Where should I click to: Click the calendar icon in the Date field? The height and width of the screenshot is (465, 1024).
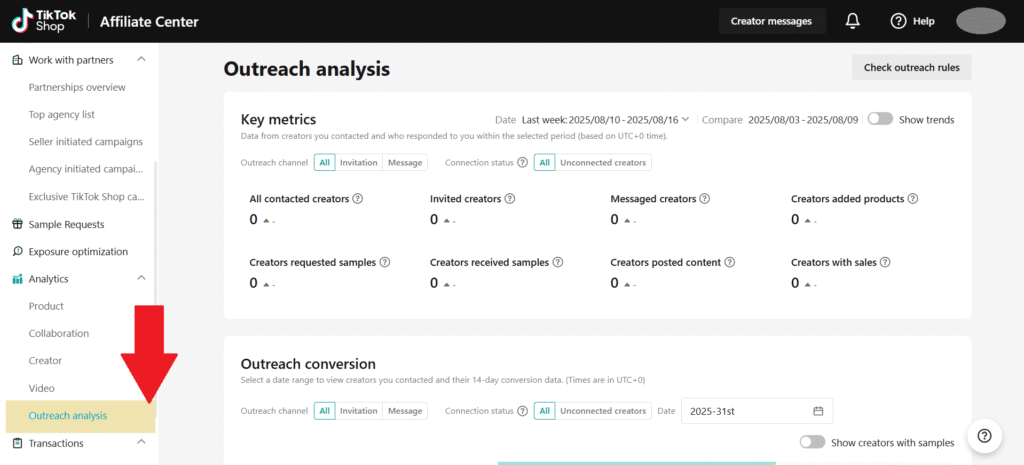point(818,411)
